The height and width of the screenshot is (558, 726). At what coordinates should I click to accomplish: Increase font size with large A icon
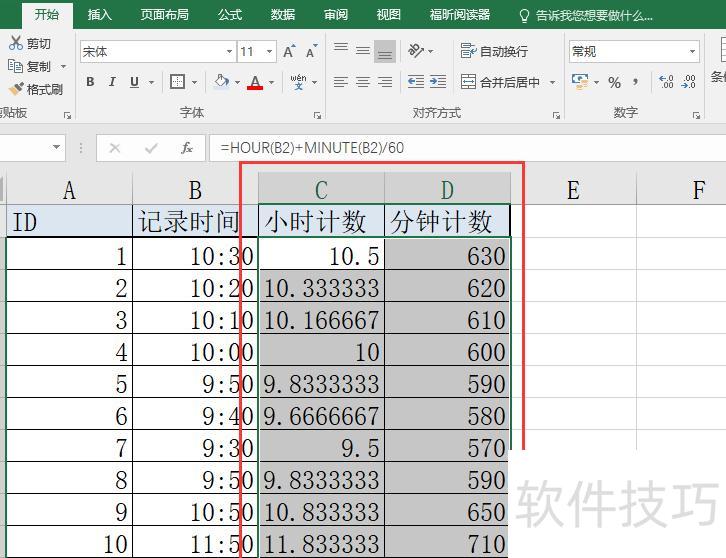tap(289, 51)
